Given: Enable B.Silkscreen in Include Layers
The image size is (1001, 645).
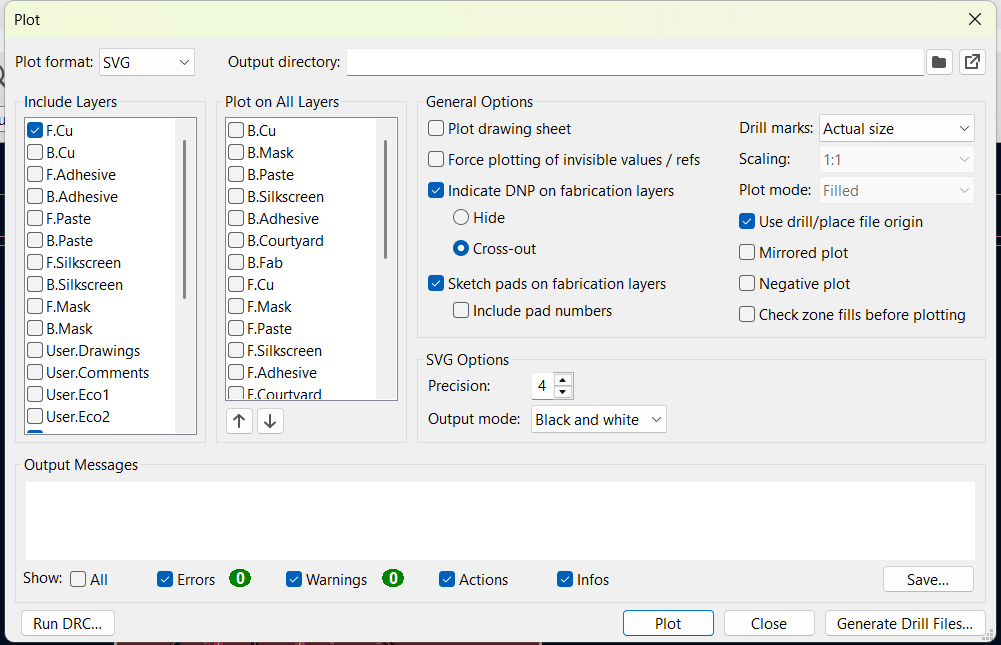Looking at the screenshot, I should (x=35, y=285).
